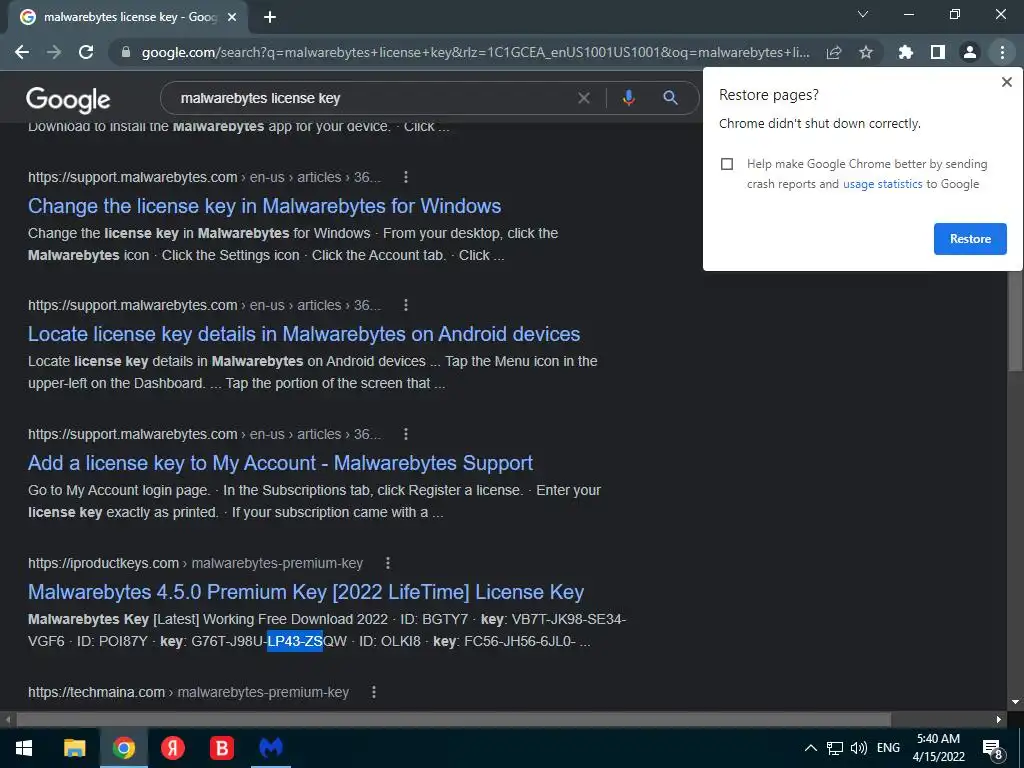Open Locate license key details Android result
Image resolution: width=1024 pixels, height=768 pixels.
(304, 334)
